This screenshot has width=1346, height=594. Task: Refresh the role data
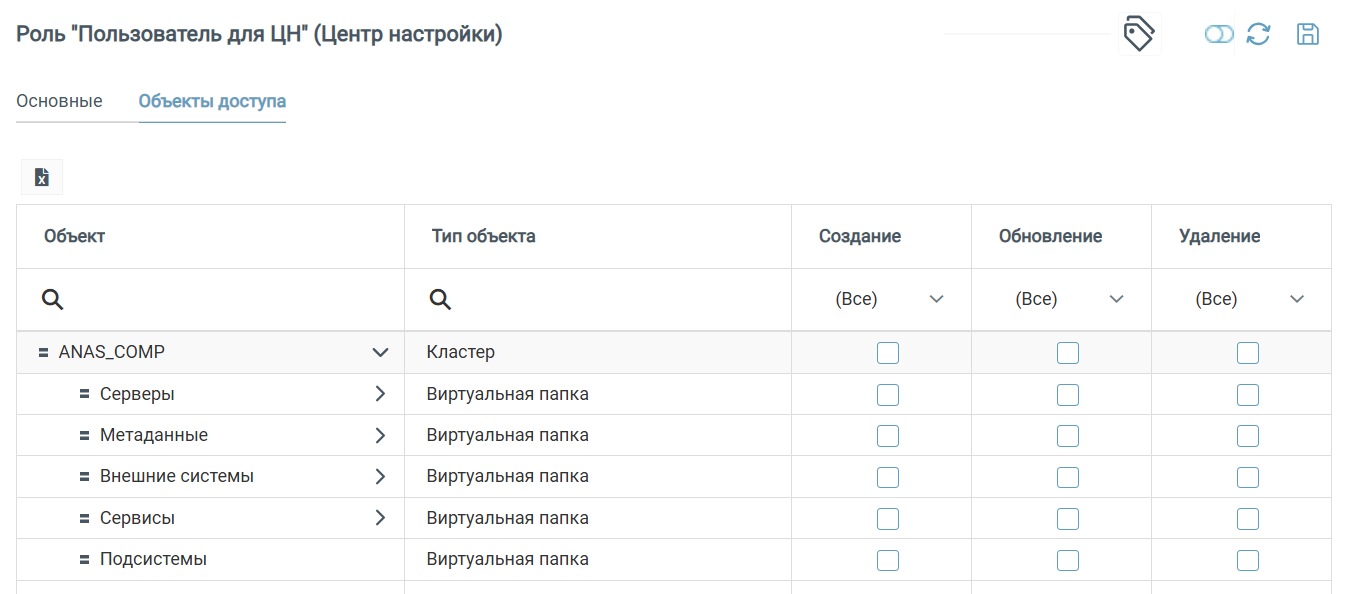pos(1259,33)
